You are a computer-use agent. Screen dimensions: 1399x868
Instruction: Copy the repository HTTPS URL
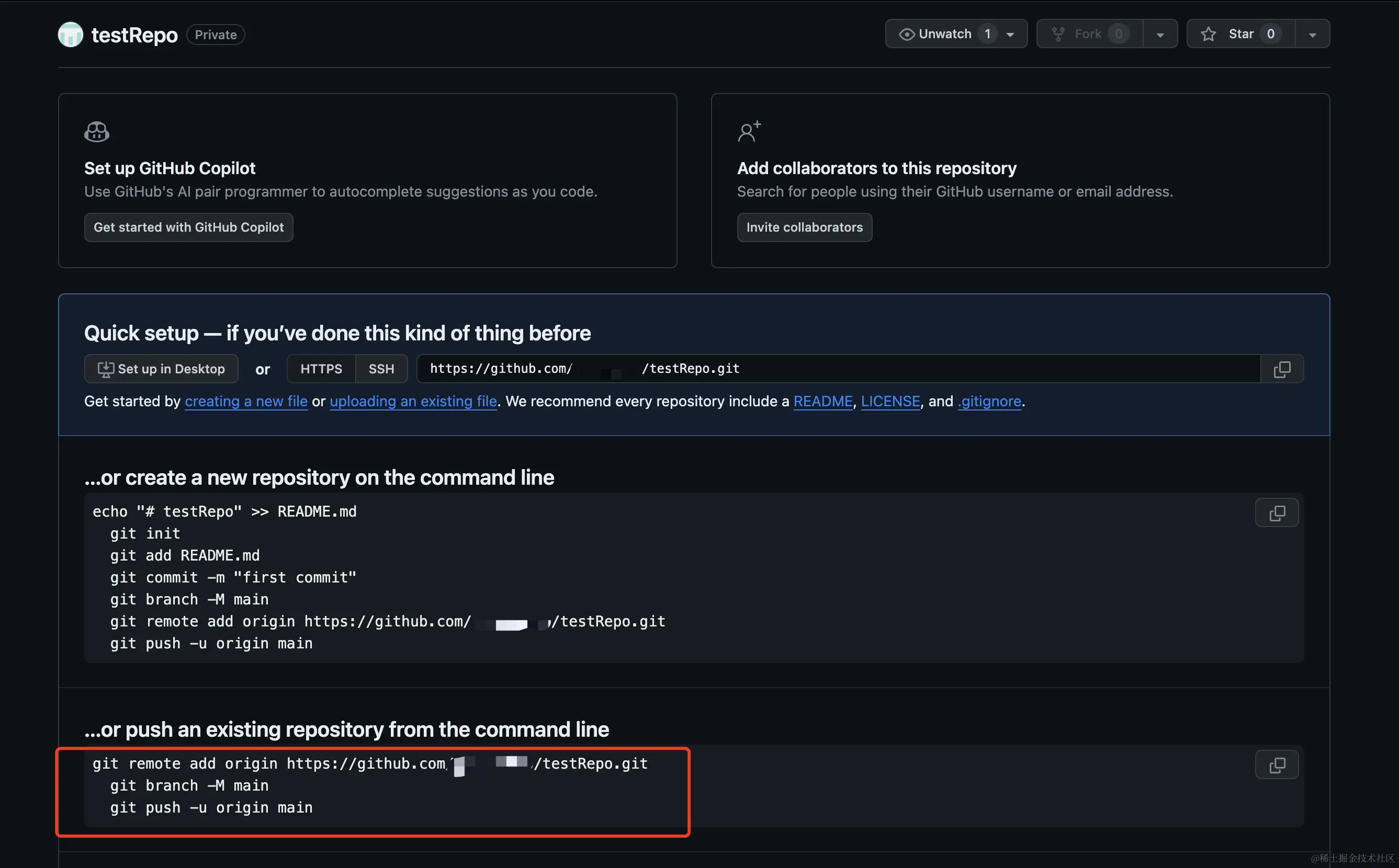1281,369
